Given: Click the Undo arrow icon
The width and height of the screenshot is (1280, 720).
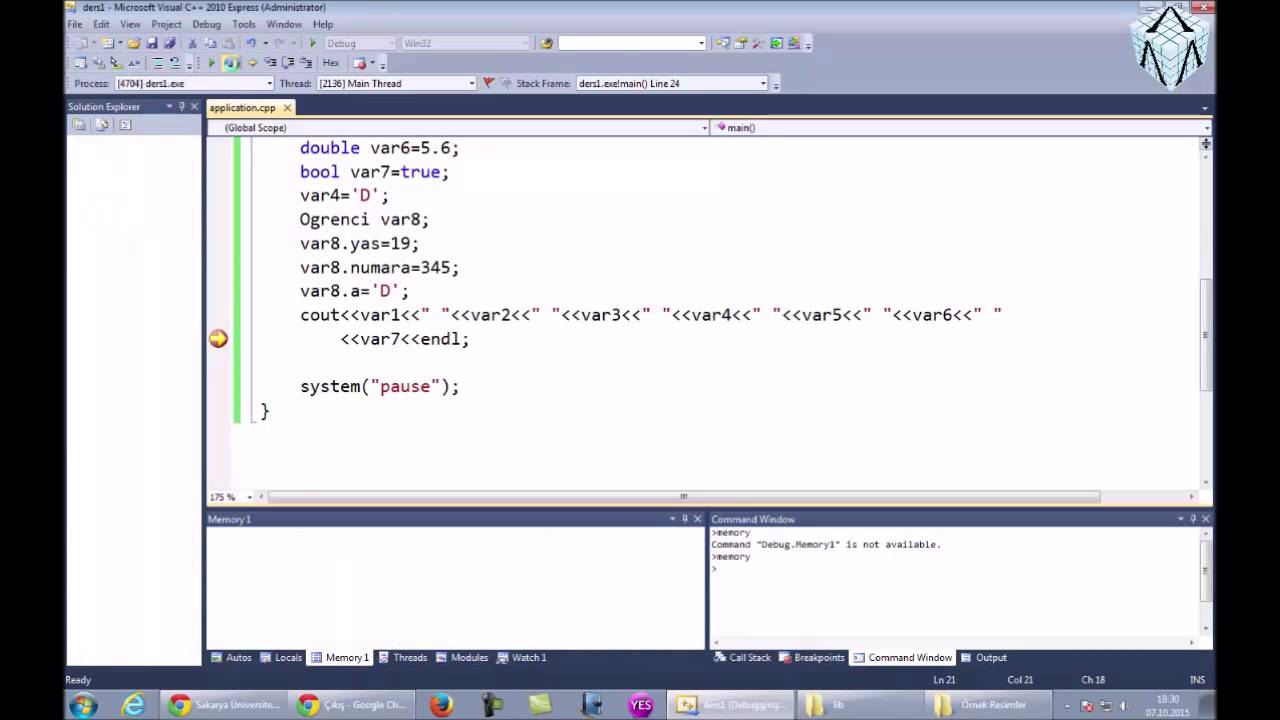Looking at the screenshot, I should (x=251, y=43).
